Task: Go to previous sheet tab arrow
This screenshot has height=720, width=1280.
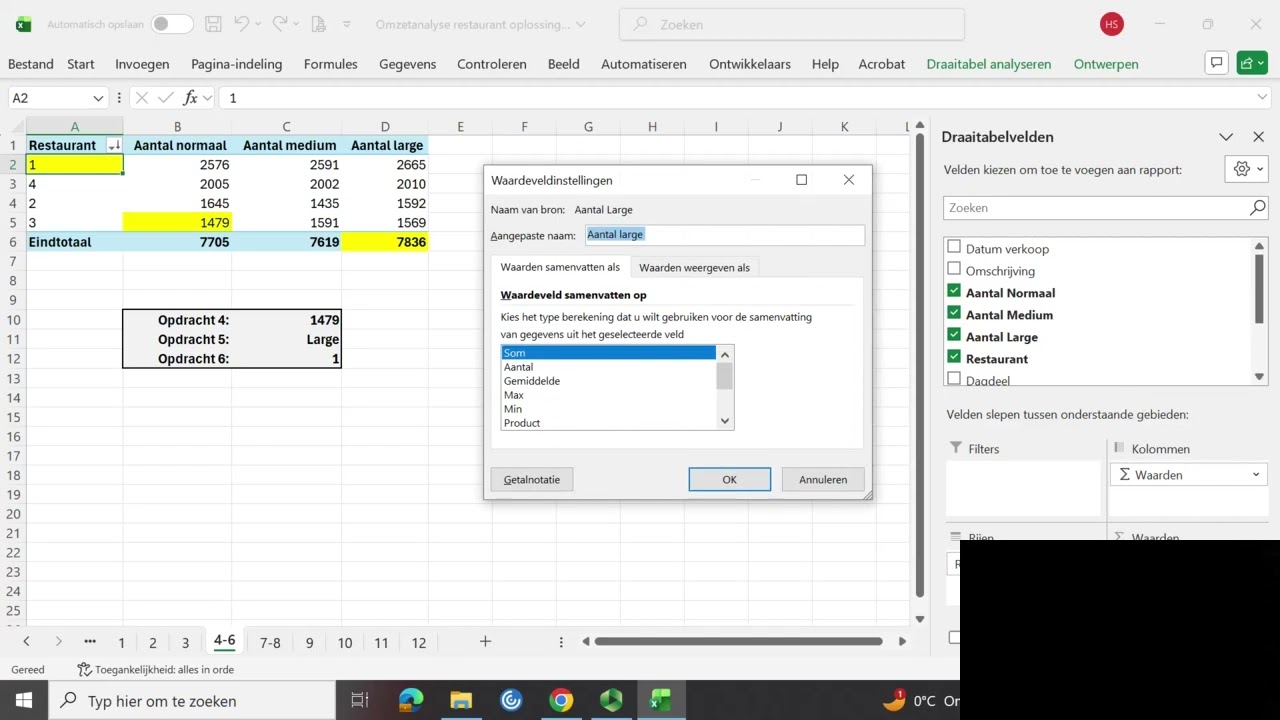Action: coord(26,642)
